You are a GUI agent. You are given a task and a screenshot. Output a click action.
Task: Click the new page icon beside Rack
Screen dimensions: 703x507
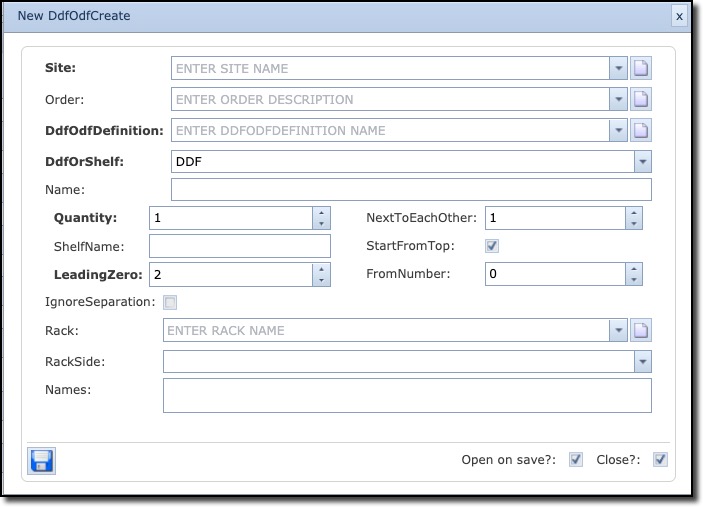(x=641, y=330)
